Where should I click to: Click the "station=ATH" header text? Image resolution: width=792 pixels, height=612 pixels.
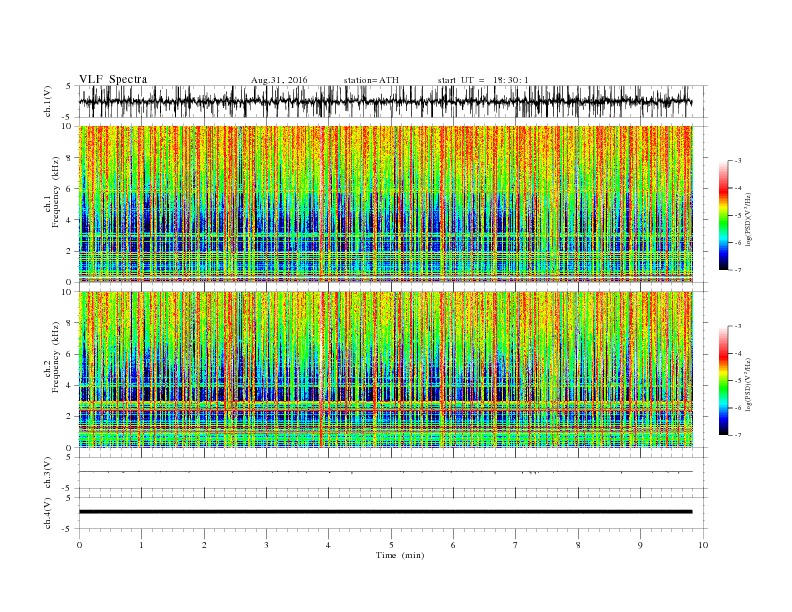tap(371, 80)
